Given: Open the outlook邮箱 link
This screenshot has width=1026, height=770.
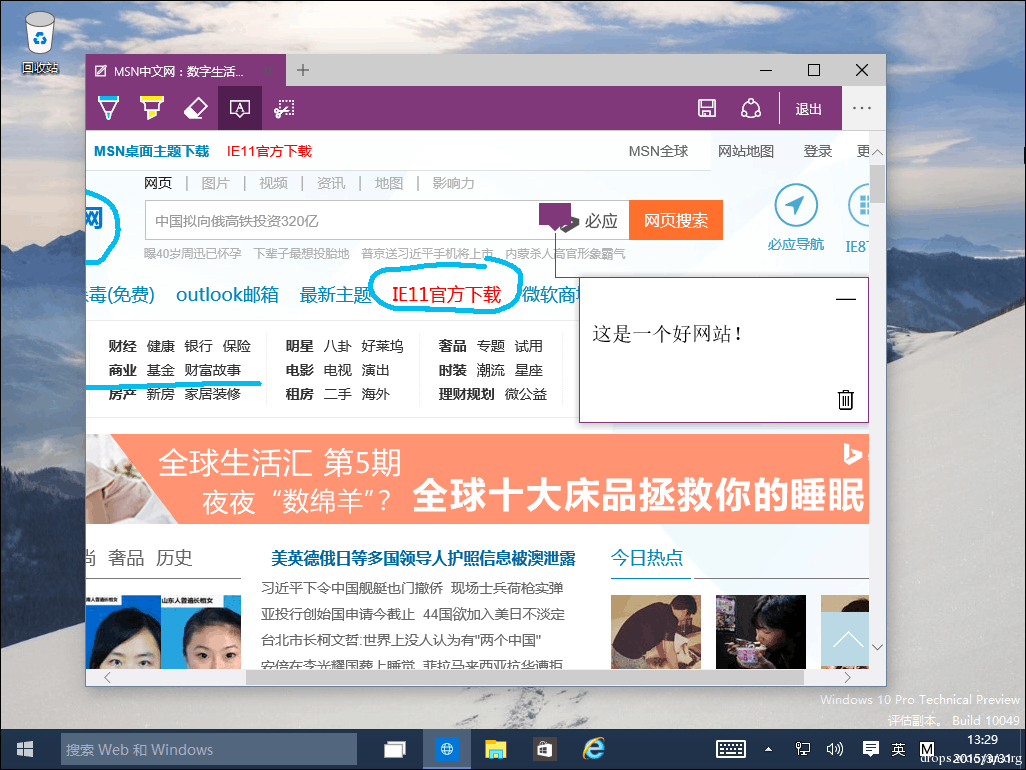Looking at the screenshot, I should click(227, 295).
